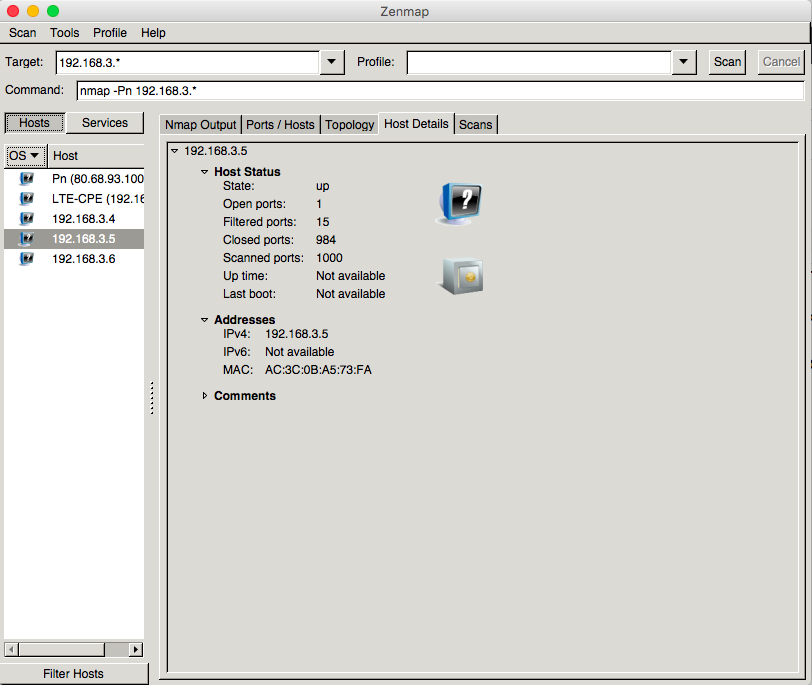The image size is (812, 685).
Task: Open the Tools menu
Action: (x=65, y=33)
